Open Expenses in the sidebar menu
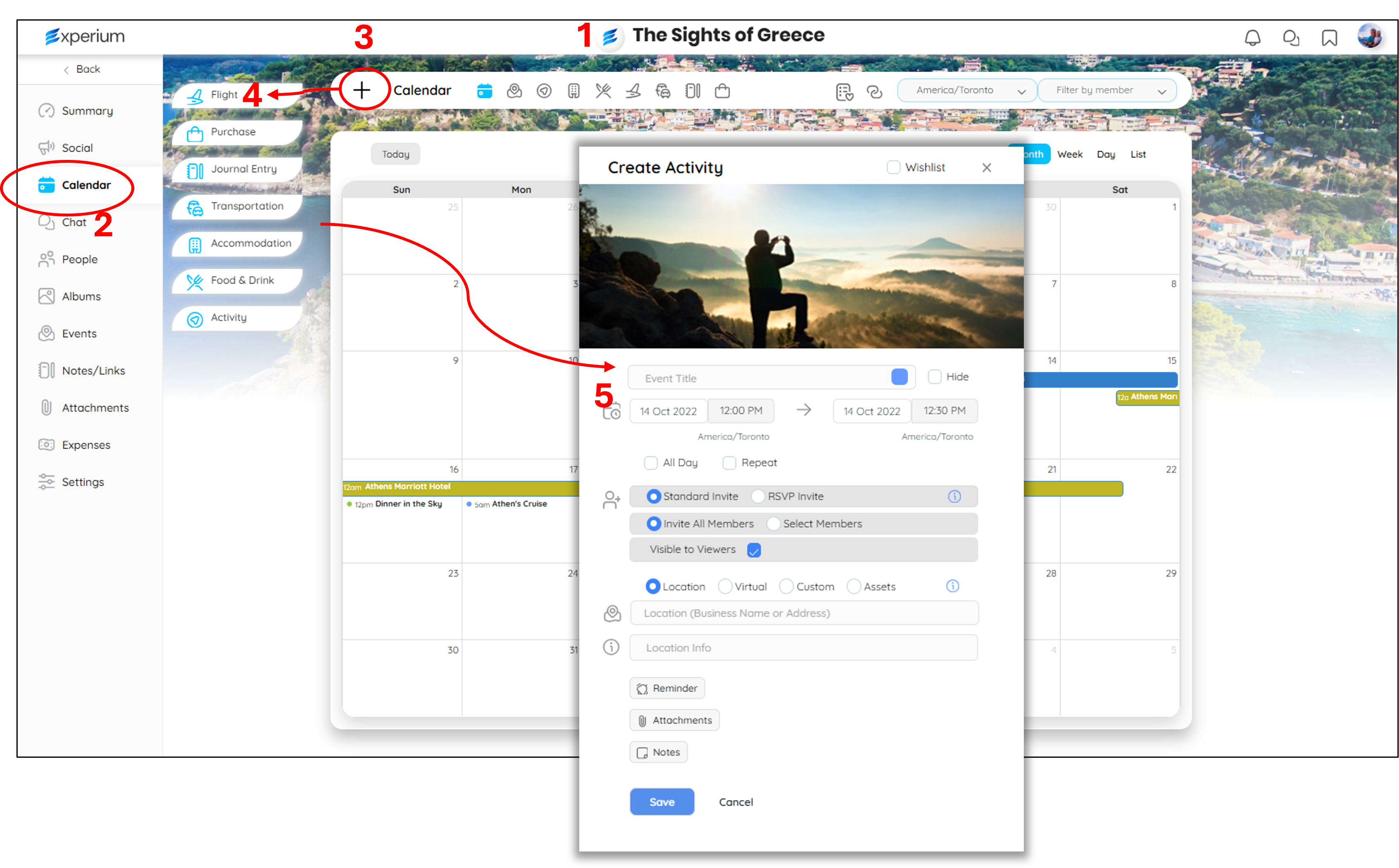 (x=86, y=445)
